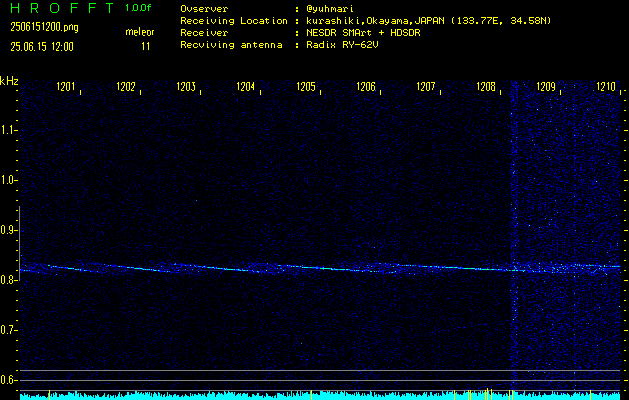Viewport: 629px width, 400px height.
Task: Click the 1202 time axis label
Action: pyautogui.click(x=126, y=87)
